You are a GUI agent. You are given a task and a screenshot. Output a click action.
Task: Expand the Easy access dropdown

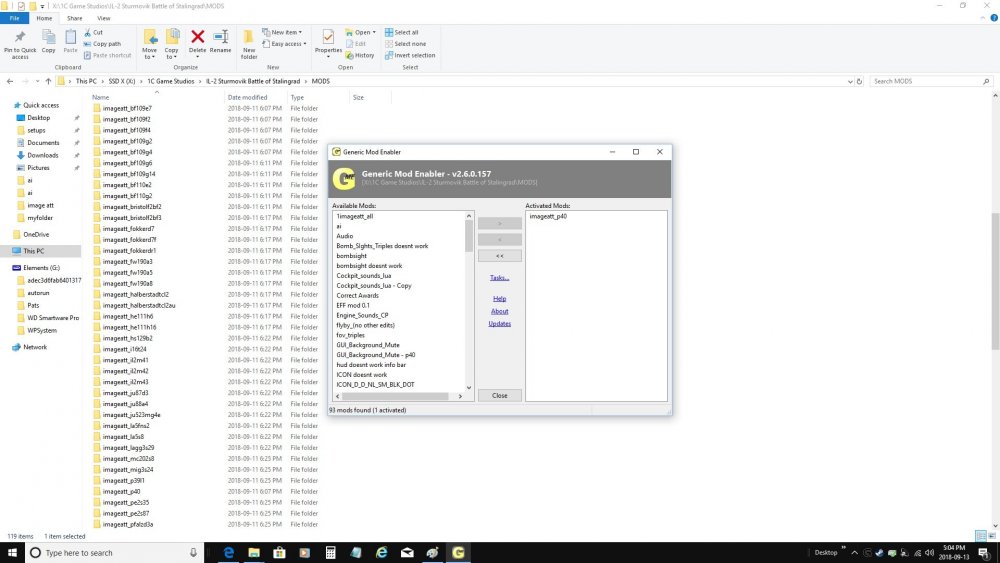(286, 44)
